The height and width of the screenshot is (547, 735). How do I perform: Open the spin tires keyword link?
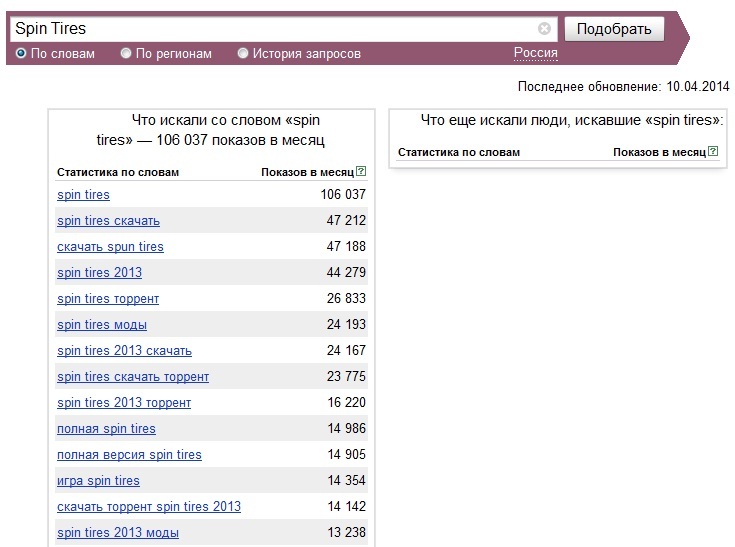[x=83, y=195]
